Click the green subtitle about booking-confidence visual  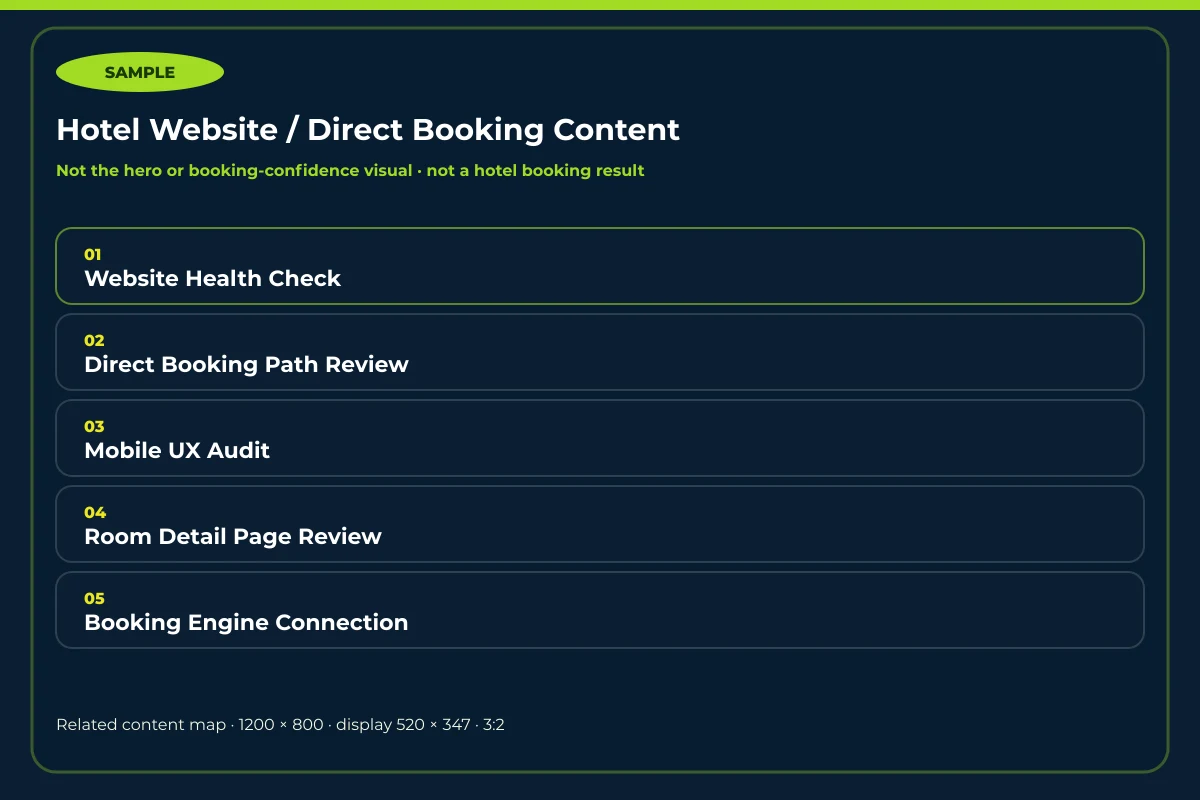[x=350, y=171]
